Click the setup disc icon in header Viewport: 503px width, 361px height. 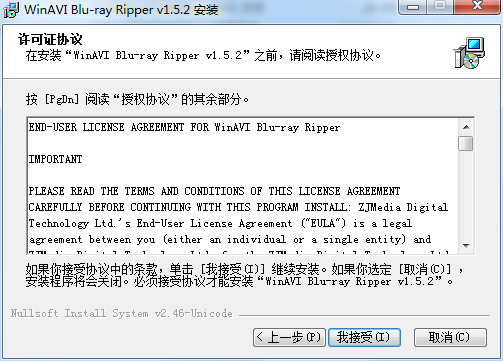point(470,53)
